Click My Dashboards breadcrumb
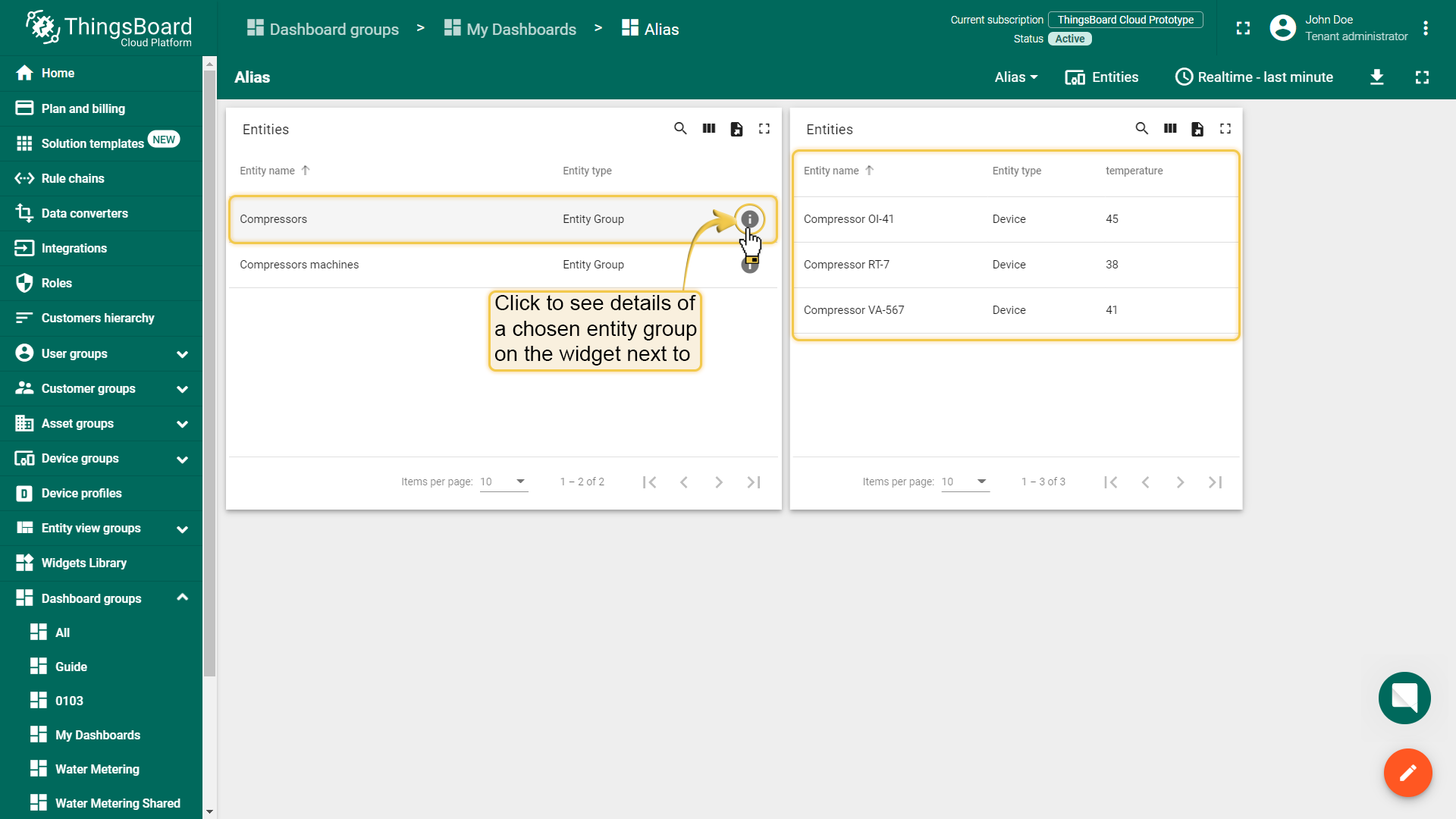Image resolution: width=1456 pixels, height=819 pixels. click(x=510, y=29)
